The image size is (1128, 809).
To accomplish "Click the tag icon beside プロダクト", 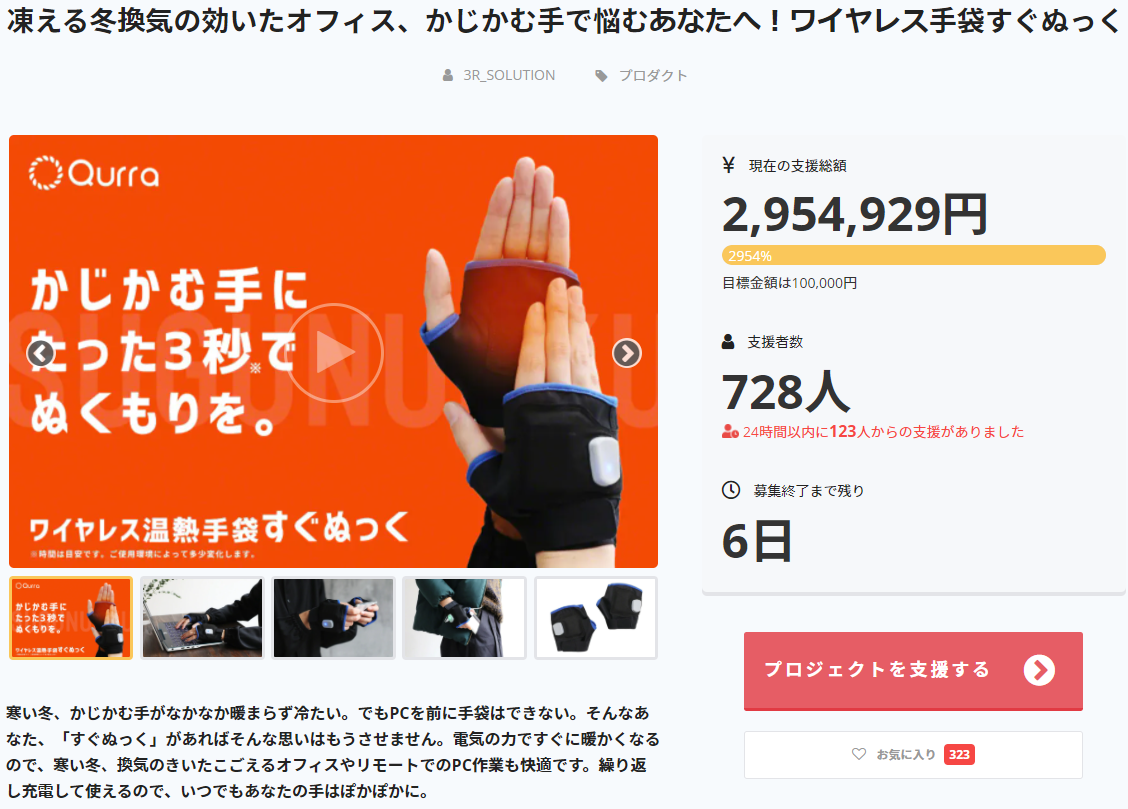I will coord(601,76).
